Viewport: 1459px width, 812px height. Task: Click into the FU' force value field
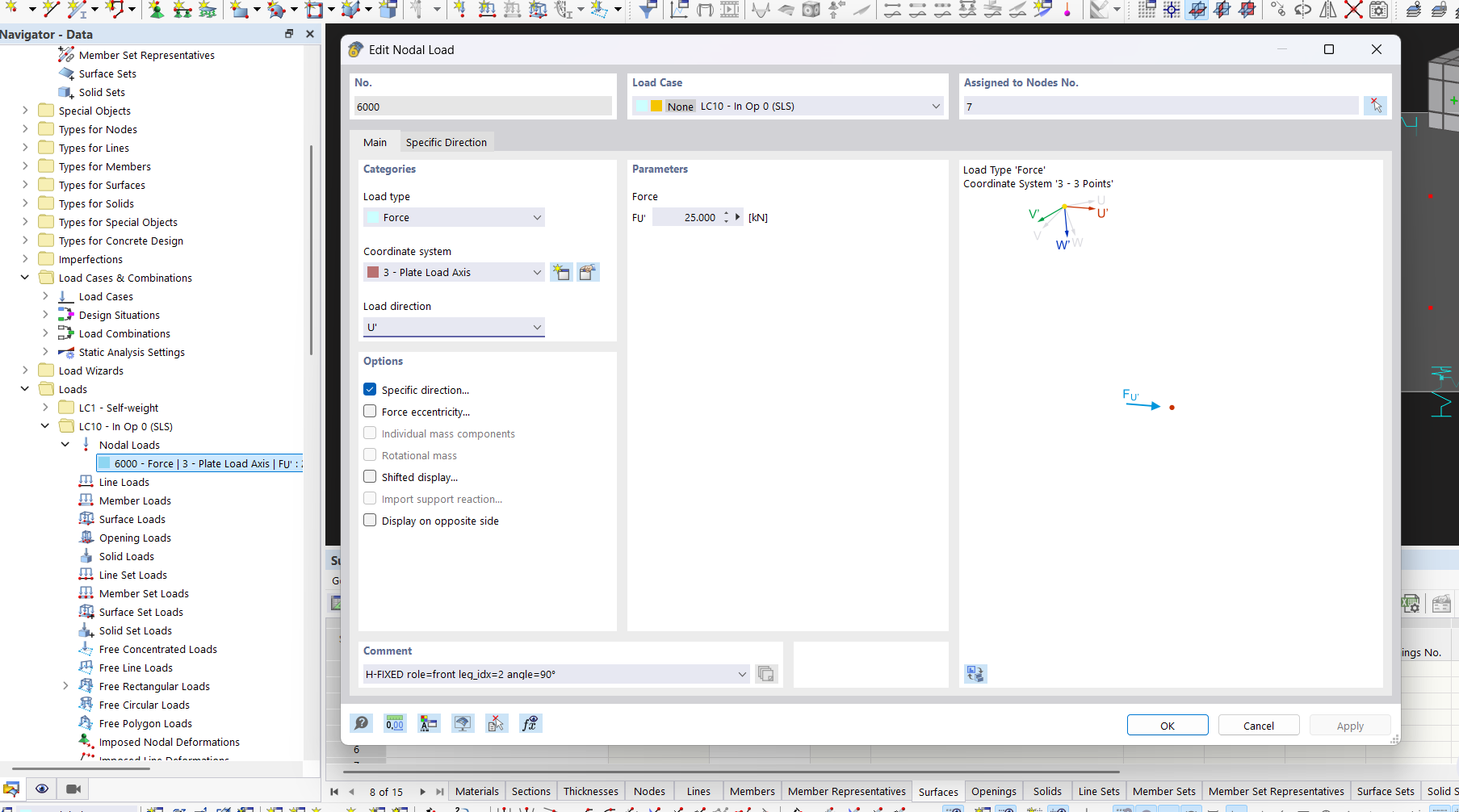[686, 218]
